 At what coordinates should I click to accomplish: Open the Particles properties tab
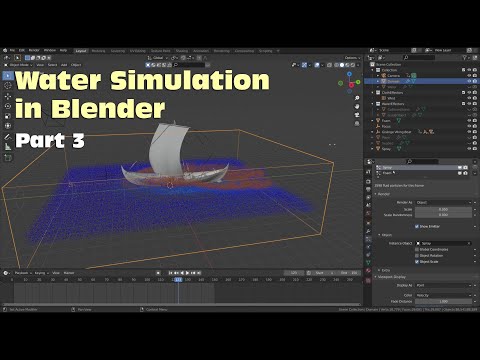368,239
